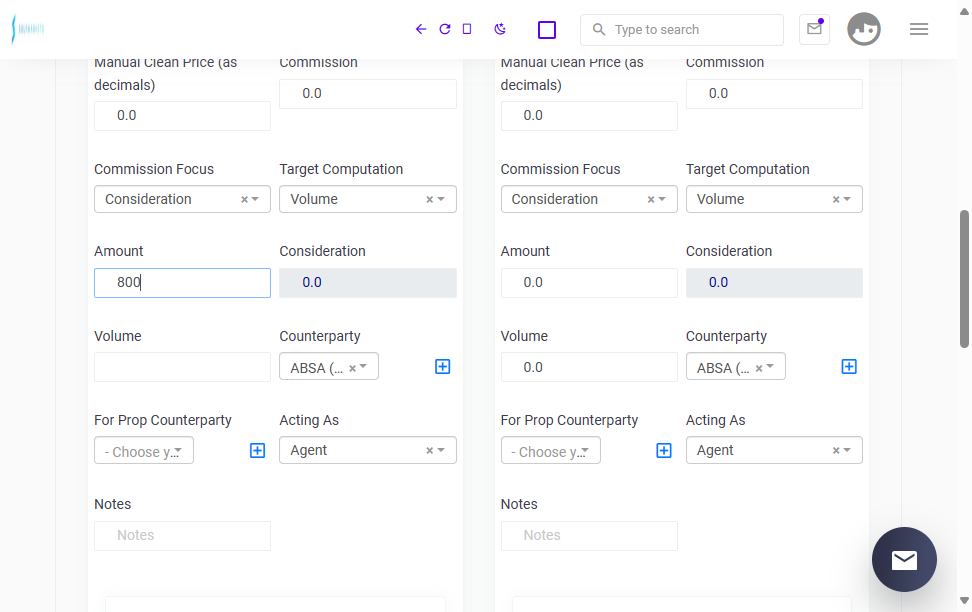Screen dimensions: 972x612
Task: Clear right Target Computation Volume selection
Action: click(836, 200)
